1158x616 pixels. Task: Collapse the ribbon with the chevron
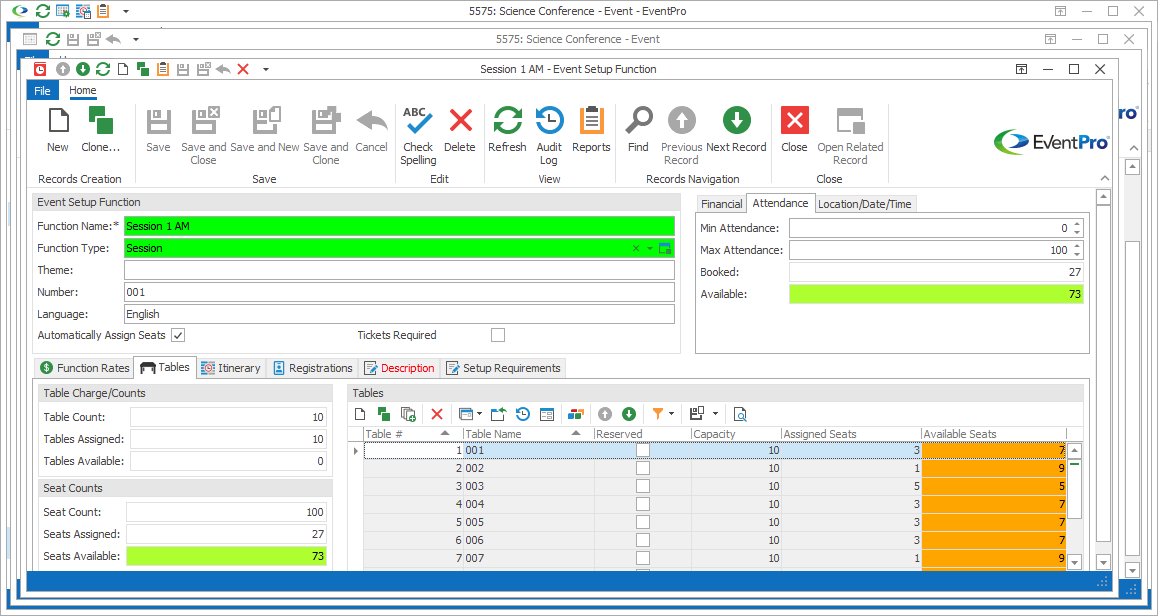(x=1104, y=178)
